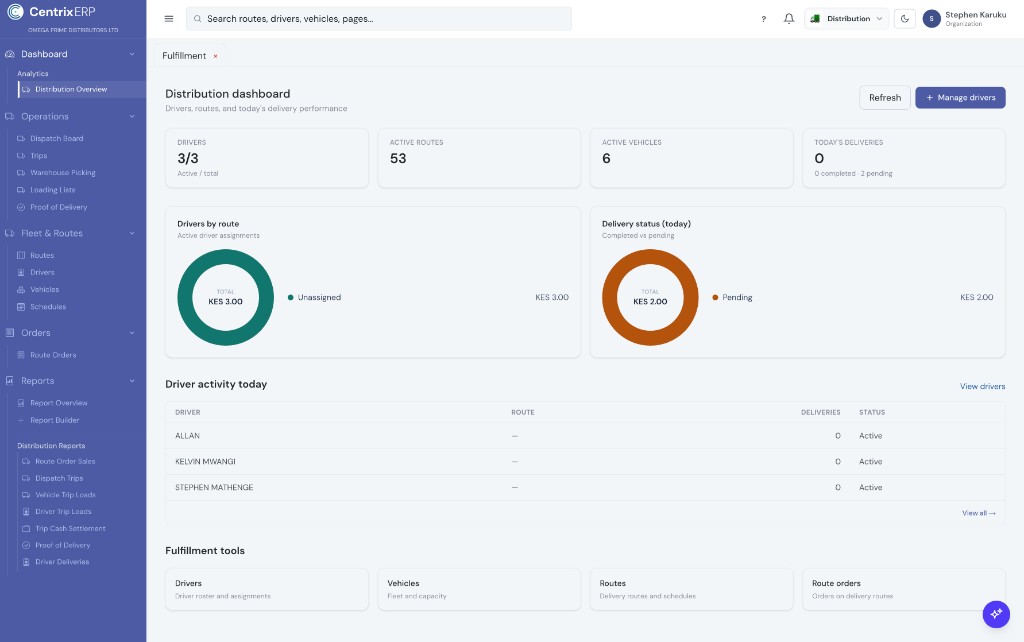This screenshot has height=642, width=1024.
Task: Click the Drivers sidebar icon
Action: pyautogui.click(x=21, y=272)
